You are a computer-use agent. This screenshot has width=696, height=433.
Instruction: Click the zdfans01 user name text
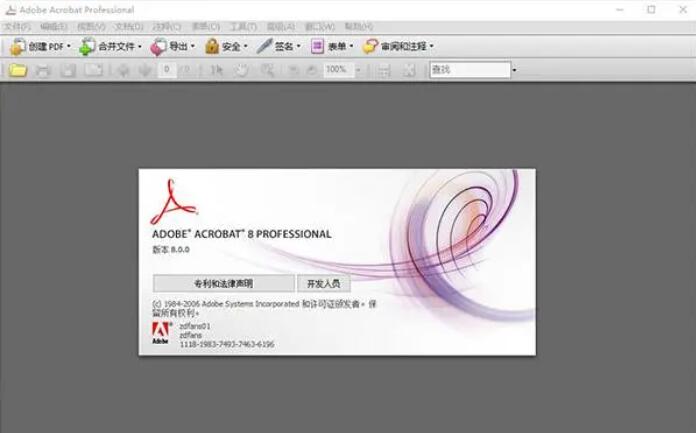[x=195, y=326]
